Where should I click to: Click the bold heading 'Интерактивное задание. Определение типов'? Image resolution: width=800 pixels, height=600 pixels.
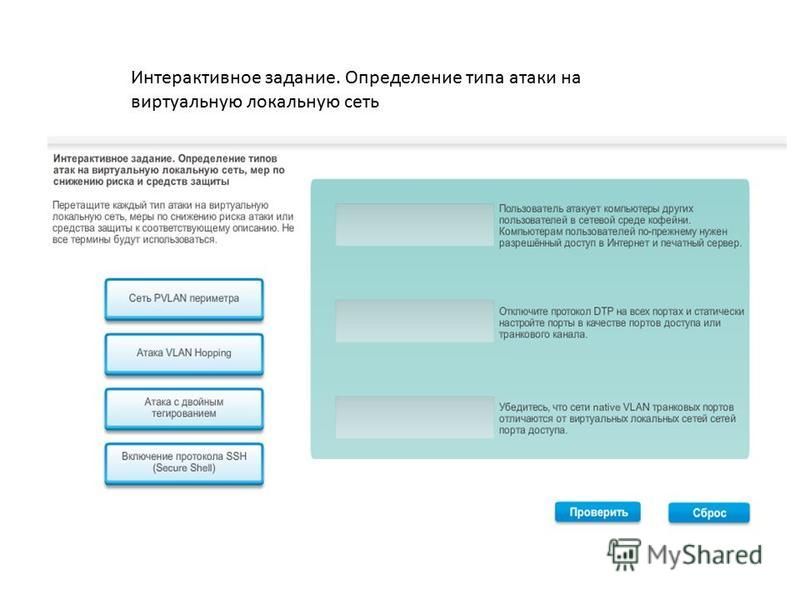[x=165, y=159]
